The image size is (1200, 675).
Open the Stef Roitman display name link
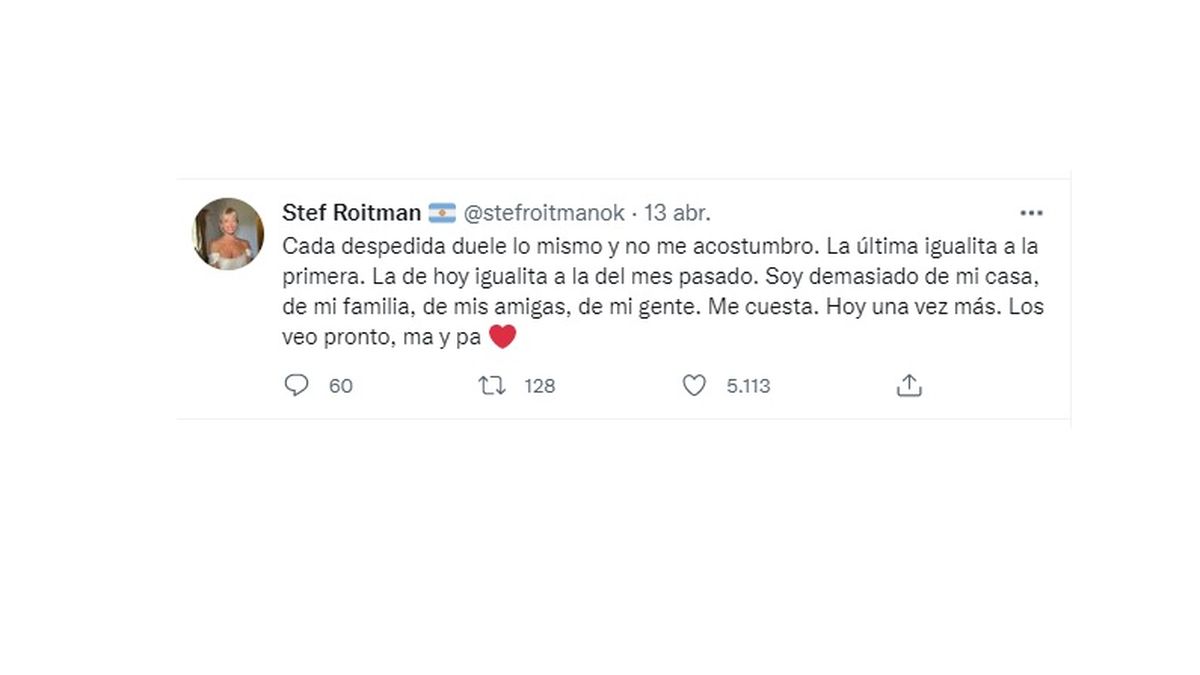pos(351,213)
